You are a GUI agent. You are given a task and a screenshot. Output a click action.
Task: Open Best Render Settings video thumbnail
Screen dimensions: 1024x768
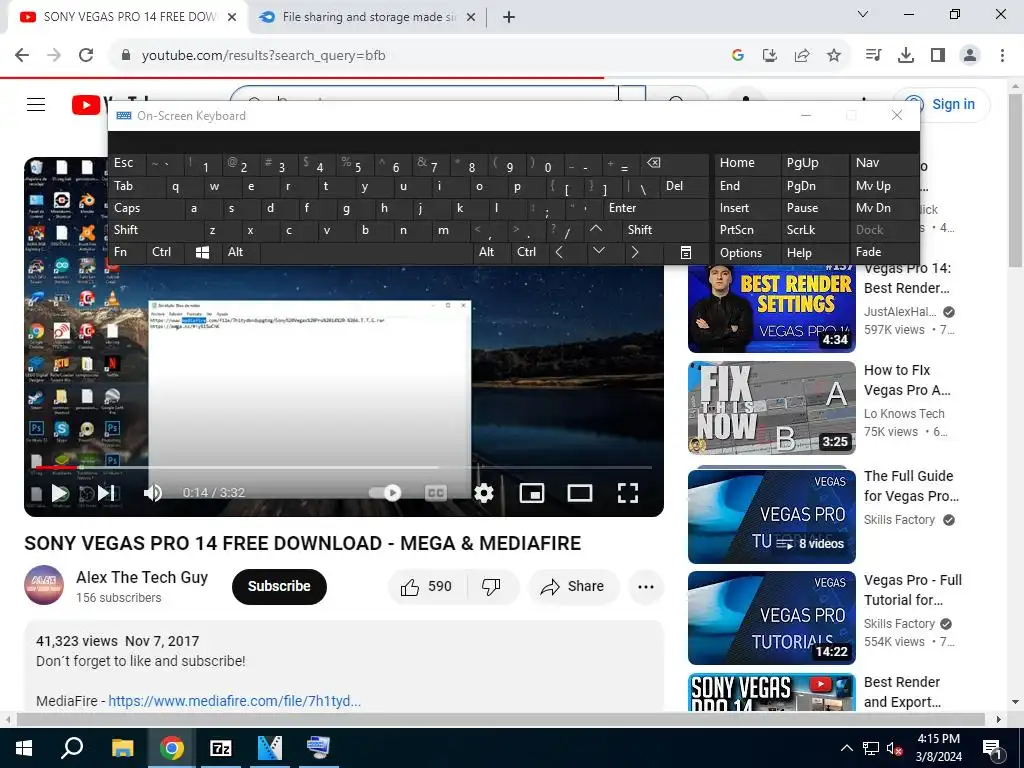pos(772,308)
